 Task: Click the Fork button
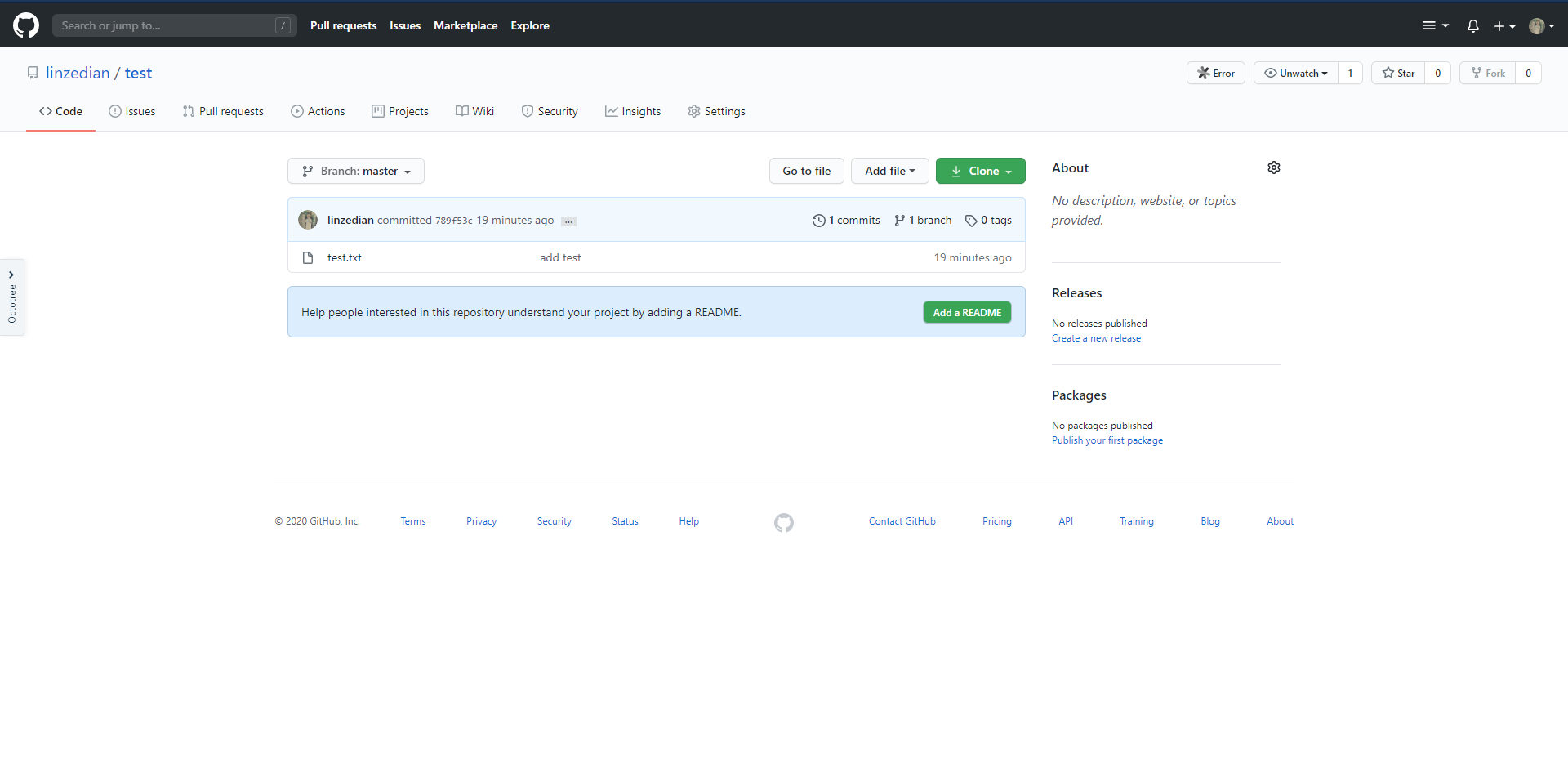tap(1488, 73)
